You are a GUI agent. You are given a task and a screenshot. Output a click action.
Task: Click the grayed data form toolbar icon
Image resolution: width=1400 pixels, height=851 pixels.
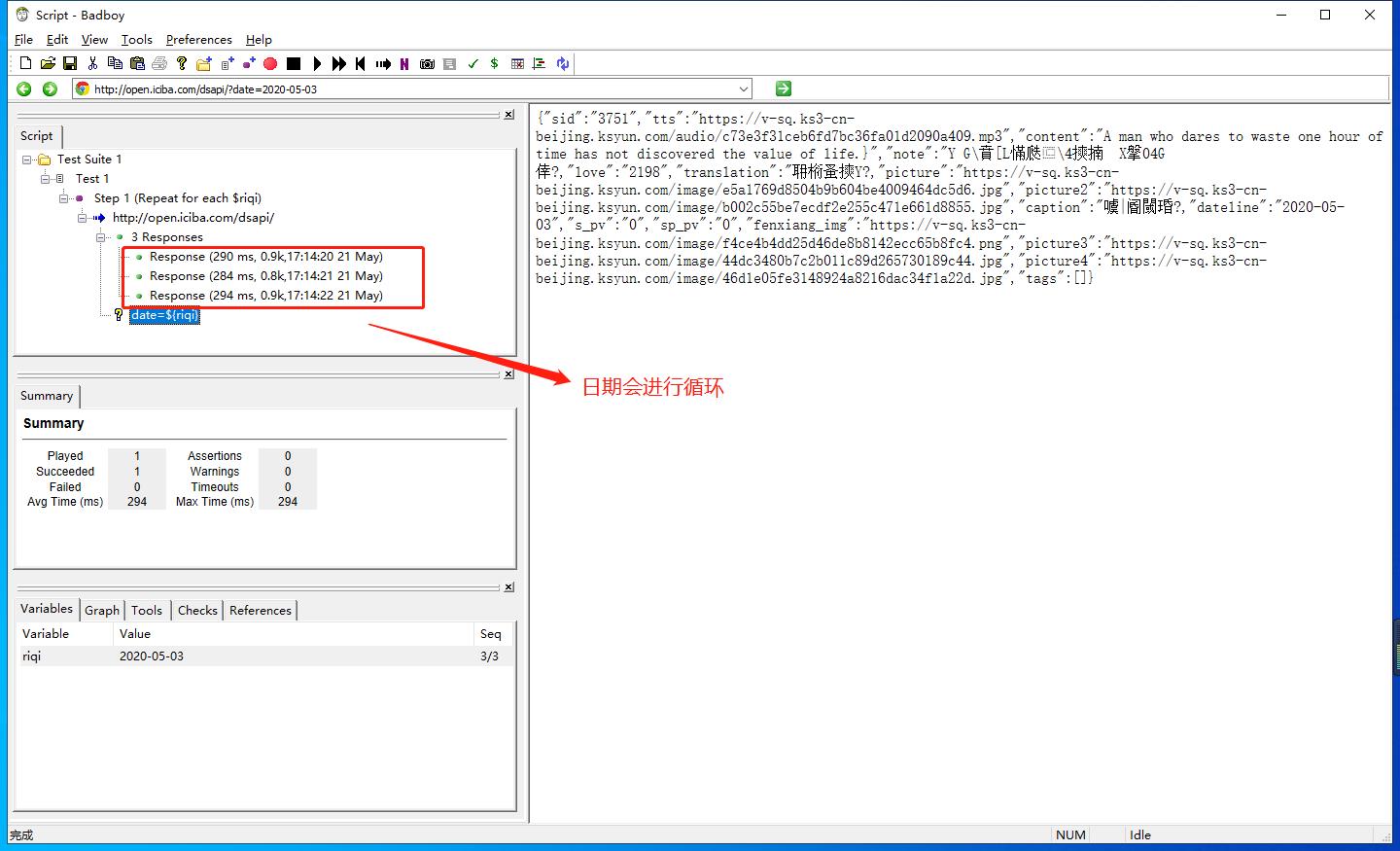449,63
